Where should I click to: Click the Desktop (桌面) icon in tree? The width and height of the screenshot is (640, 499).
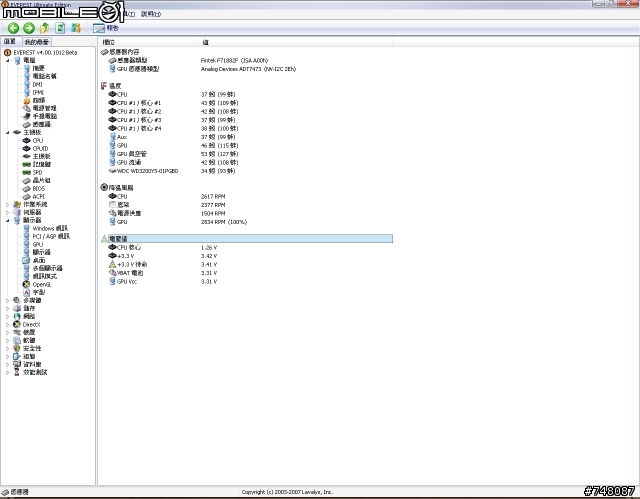[x=27, y=260]
